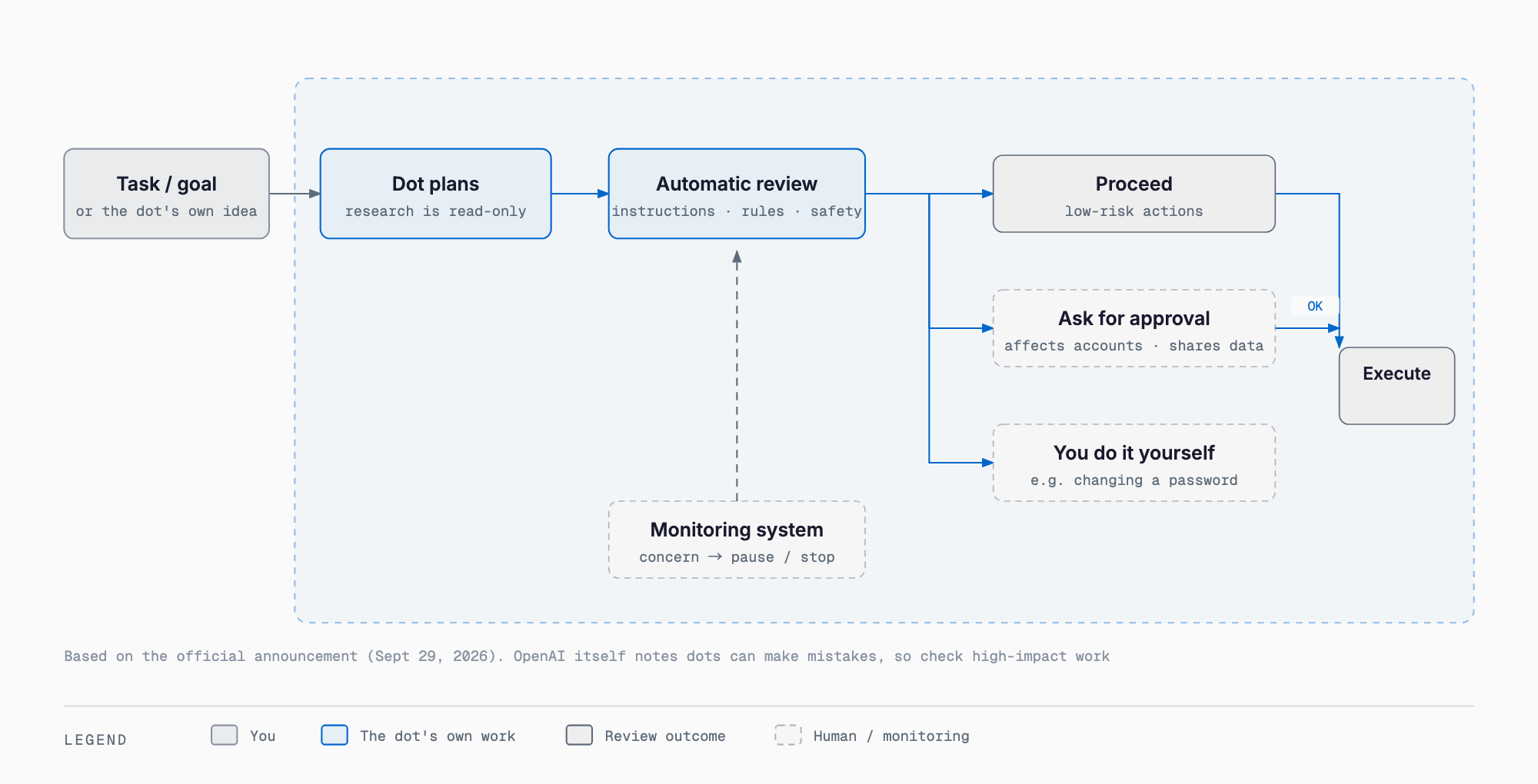The image size is (1538, 784).
Task: Click the 'or the dot's own idea' subtitle
Action: pos(166,211)
